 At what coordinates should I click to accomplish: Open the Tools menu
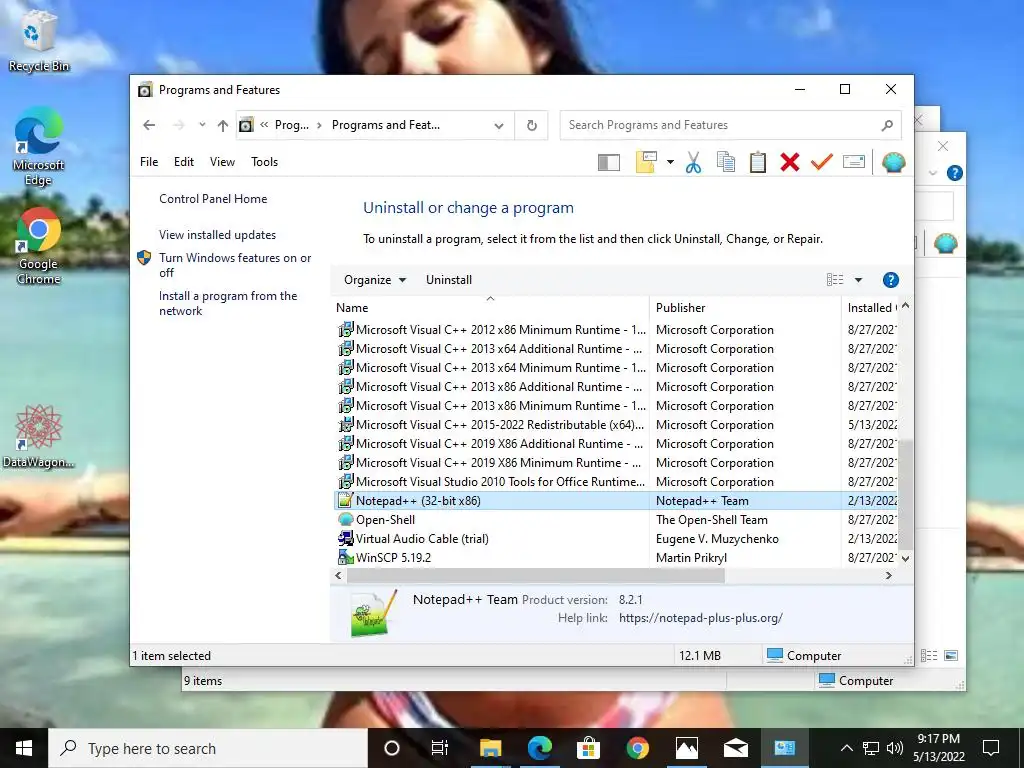click(x=264, y=162)
